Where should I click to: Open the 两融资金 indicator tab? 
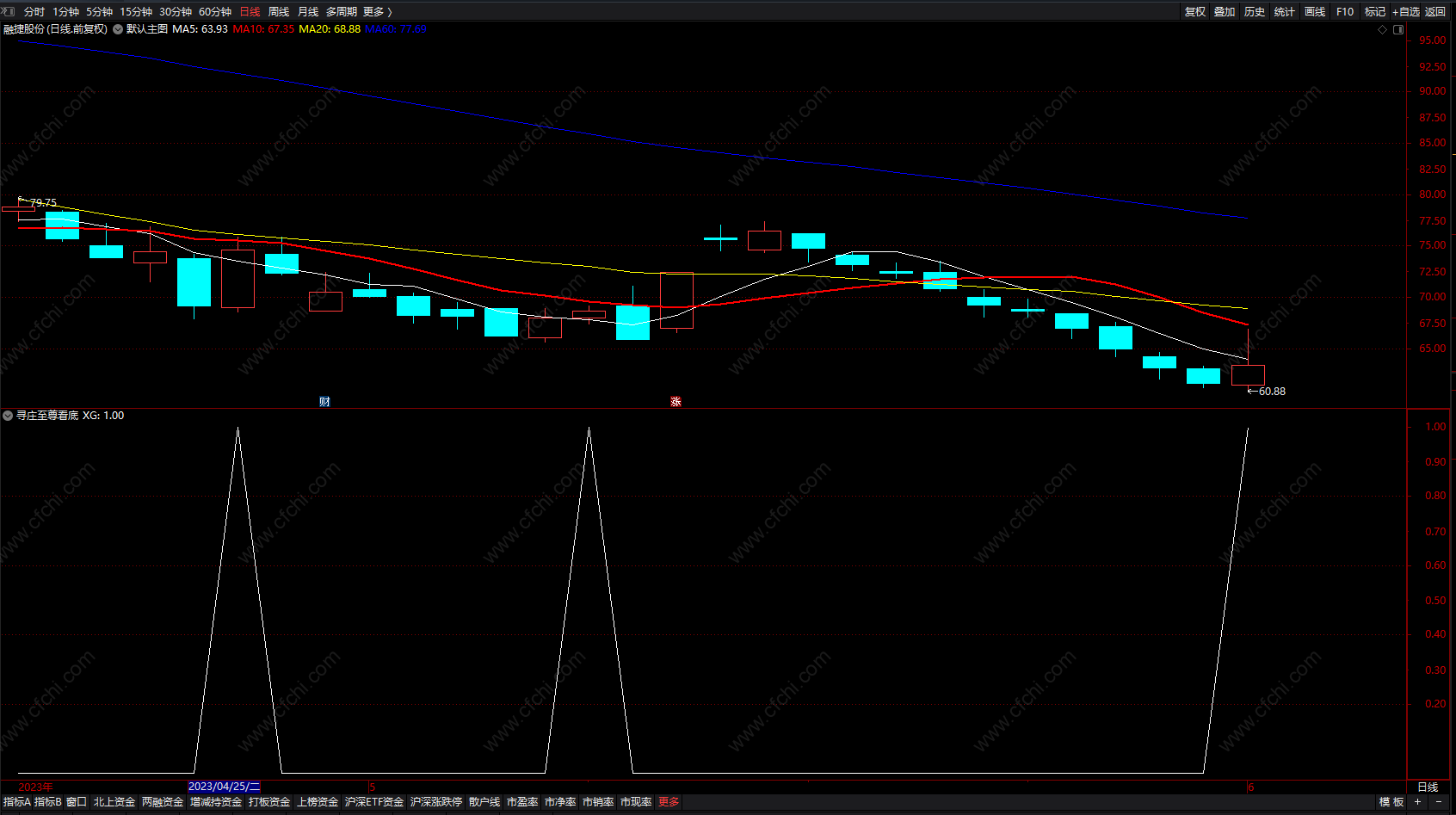click(x=163, y=802)
